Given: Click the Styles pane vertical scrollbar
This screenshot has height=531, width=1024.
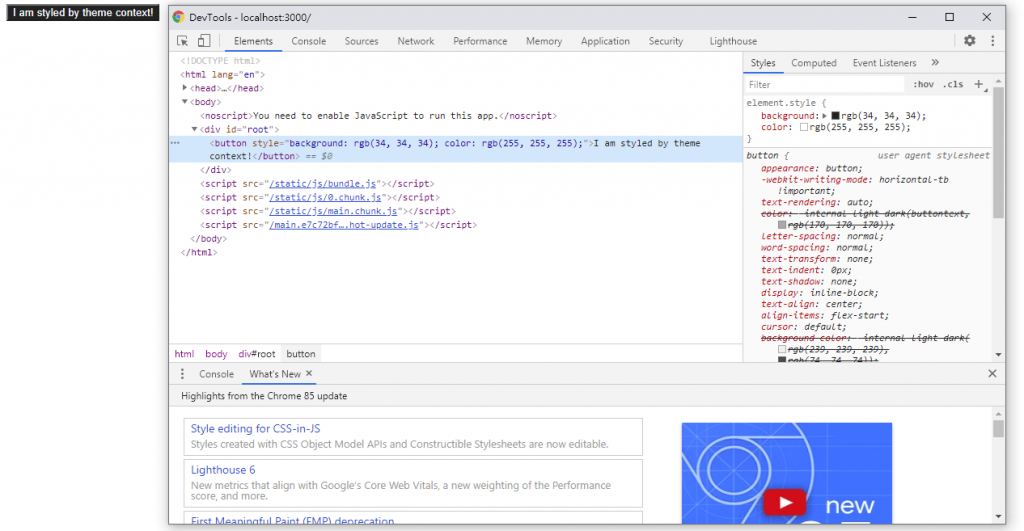Looking at the screenshot, I should point(998,152).
